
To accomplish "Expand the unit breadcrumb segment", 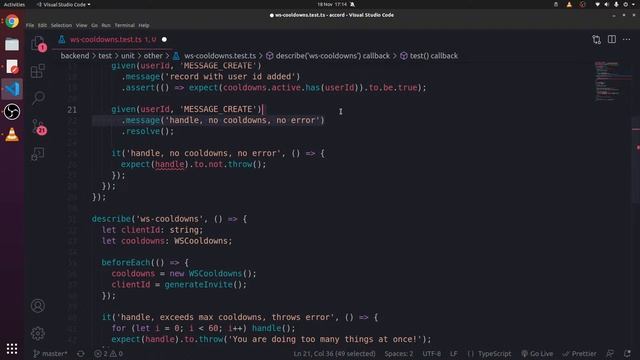I will click(x=127, y=56).
